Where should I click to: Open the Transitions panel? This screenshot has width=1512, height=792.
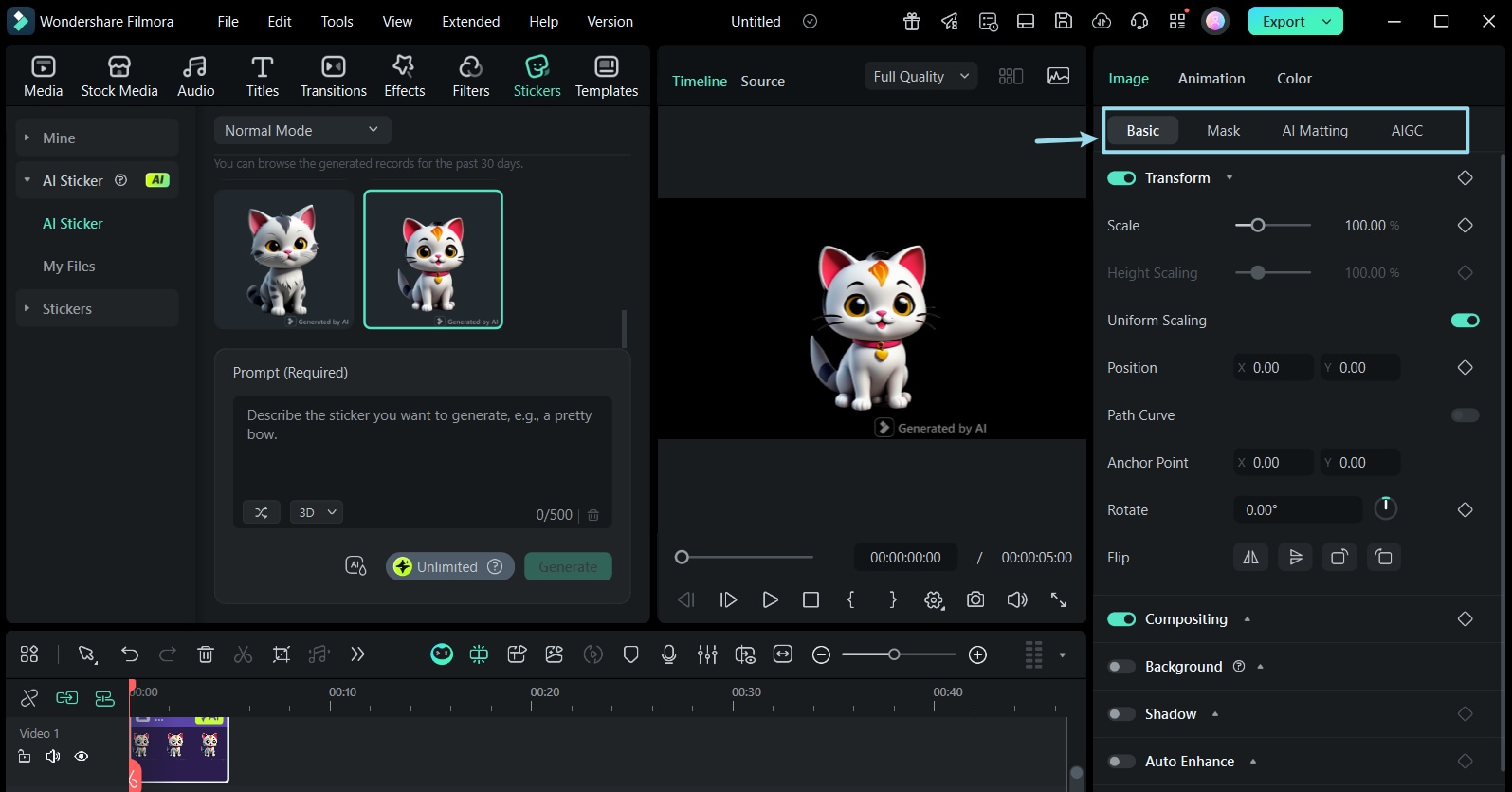coord(333,77)
